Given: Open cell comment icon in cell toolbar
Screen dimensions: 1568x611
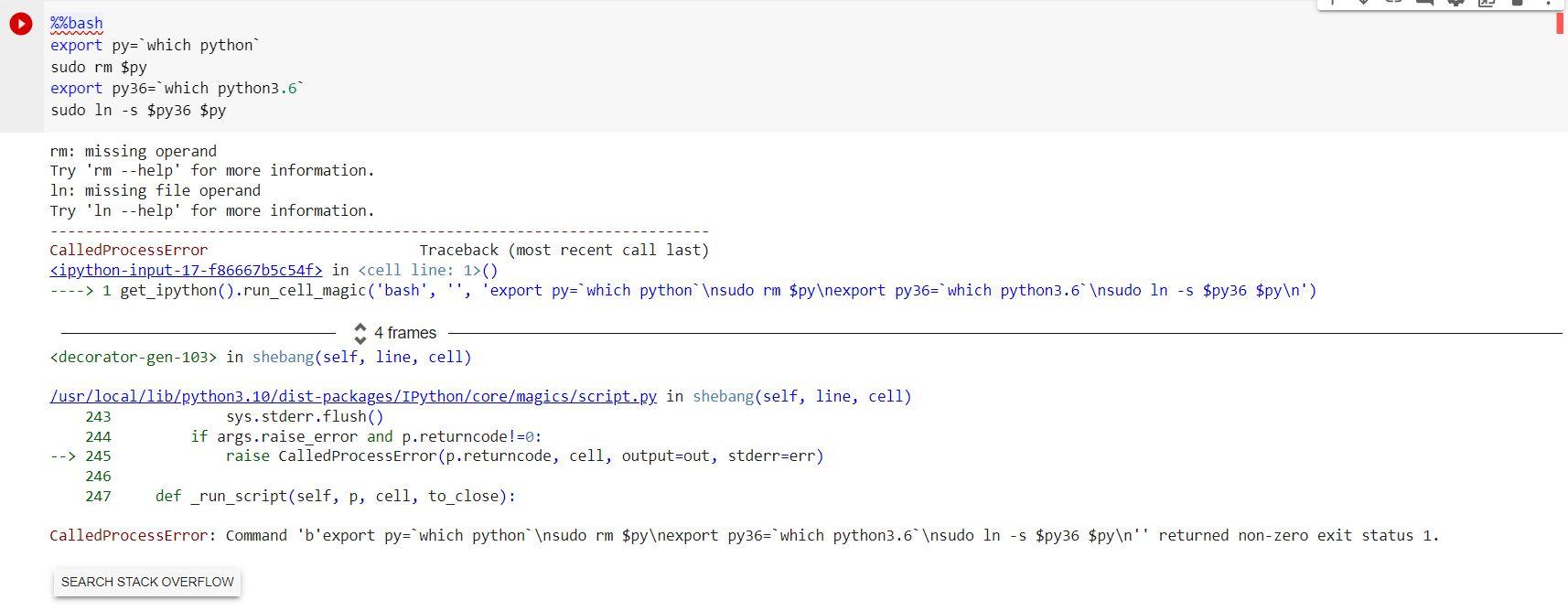Looking at the screenshot, I should pyautogui.click(x=1424, y=3).
